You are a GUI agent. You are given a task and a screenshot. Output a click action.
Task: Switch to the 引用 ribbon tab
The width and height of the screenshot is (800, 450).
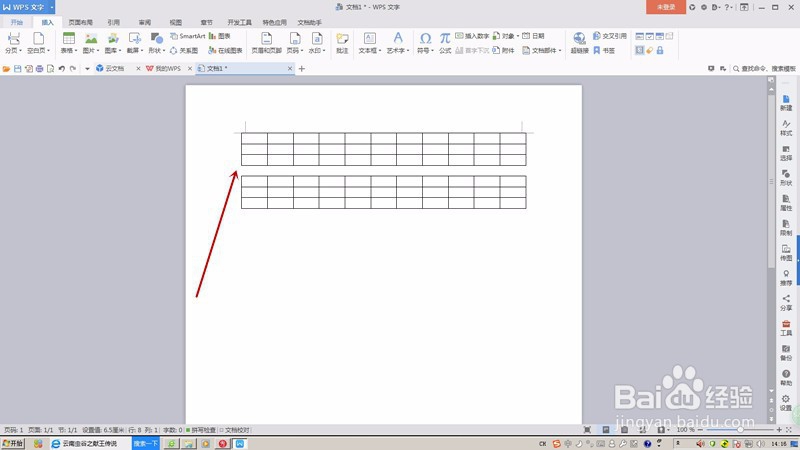point(113,22)
